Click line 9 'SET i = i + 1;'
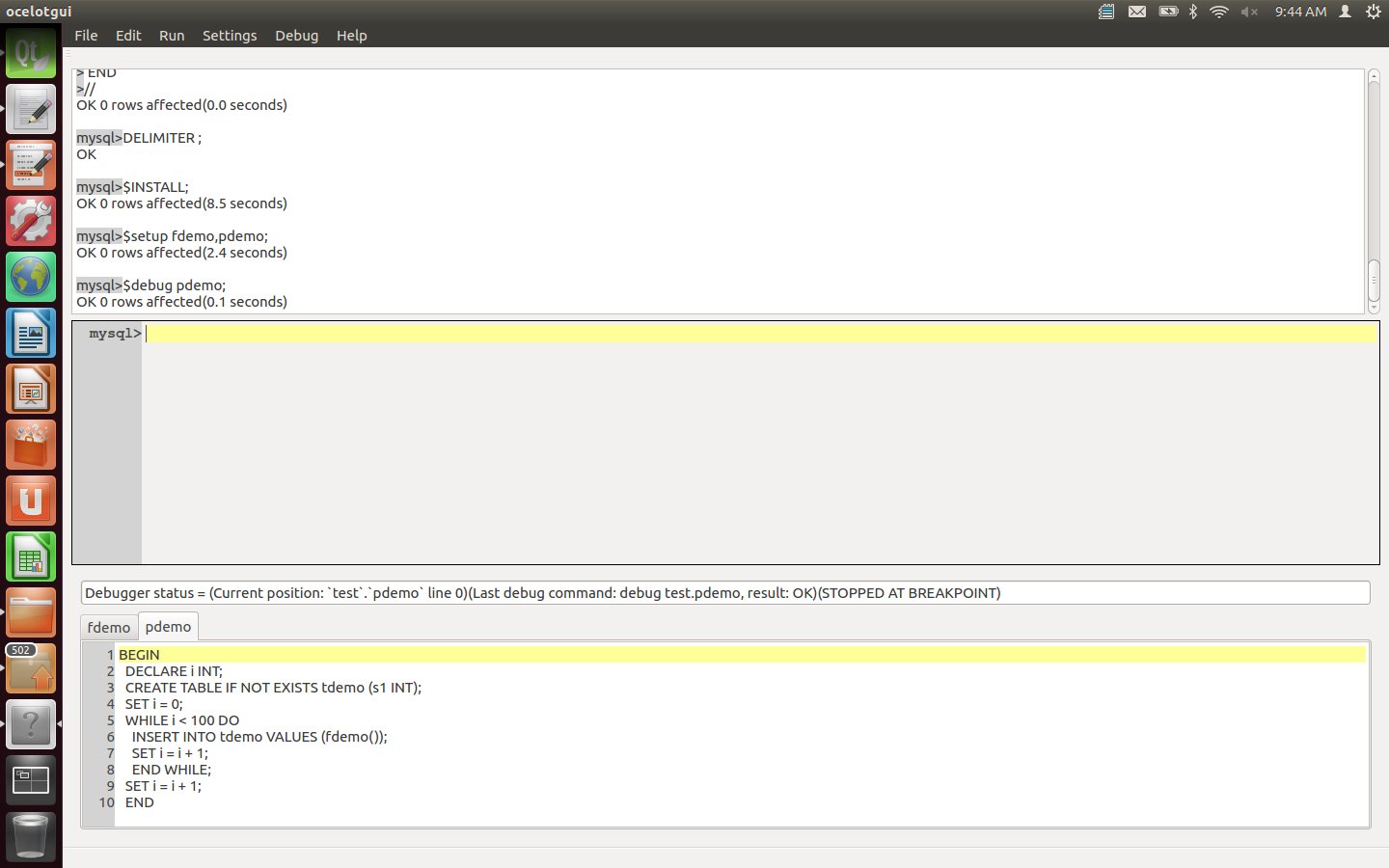The height and width of the screenshot is (868, 1389). (163, 786)
